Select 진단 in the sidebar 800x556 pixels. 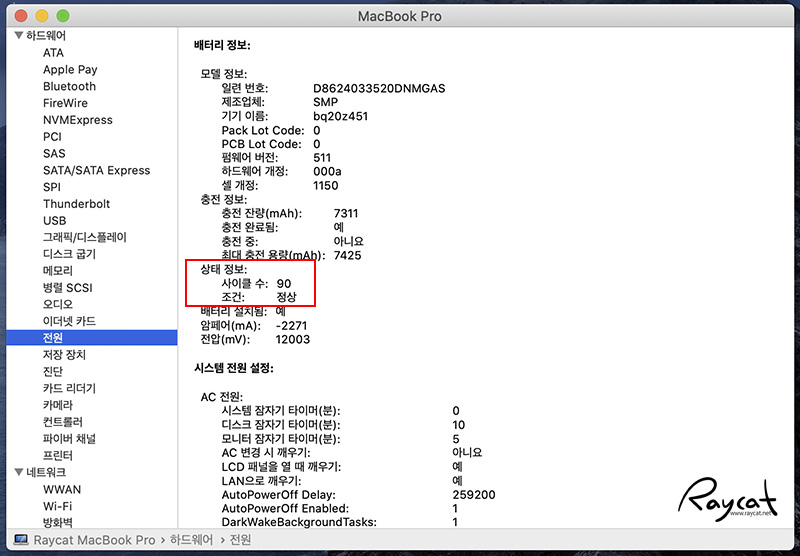tap(53, 371)
